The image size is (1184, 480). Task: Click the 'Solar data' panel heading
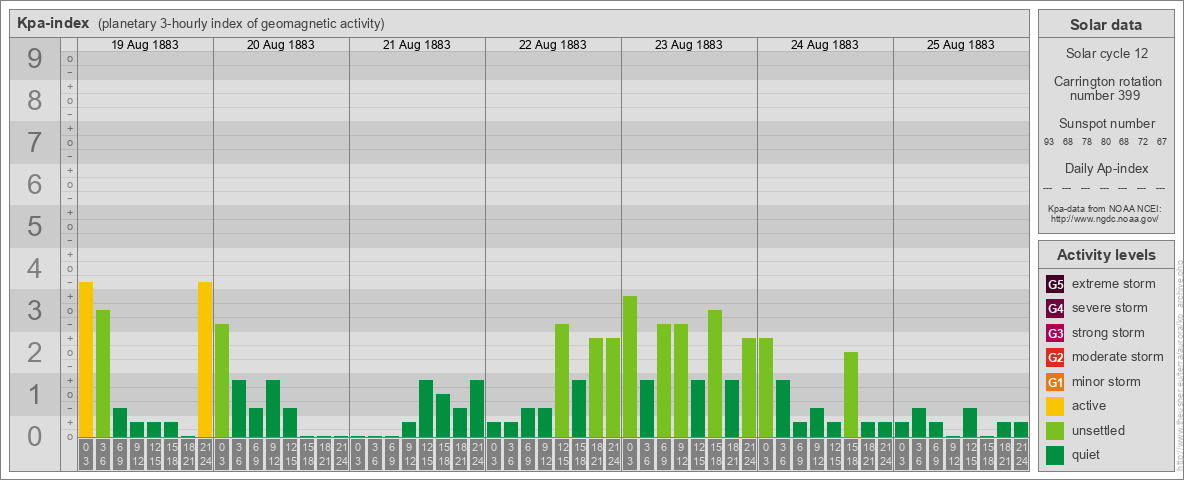[x=1106, y=25]
